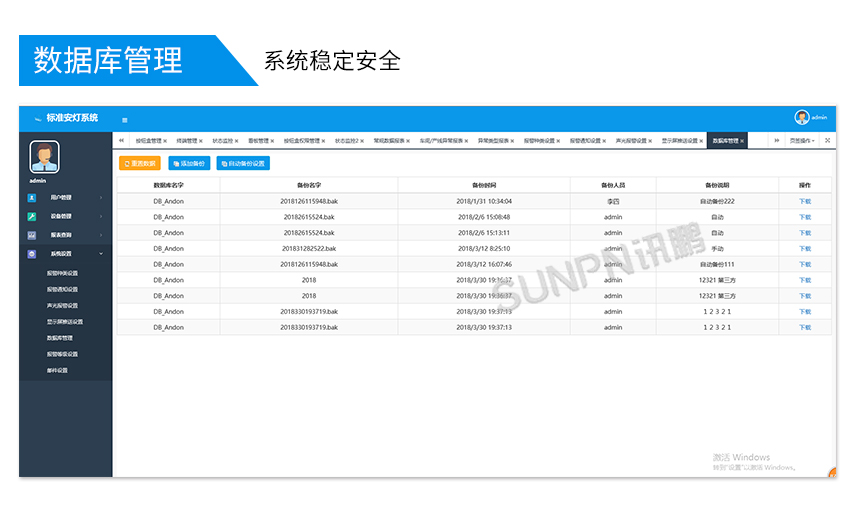860x522 pixels.
Task: Switch to the 终端管理 tab
Action: click(186, 141)
